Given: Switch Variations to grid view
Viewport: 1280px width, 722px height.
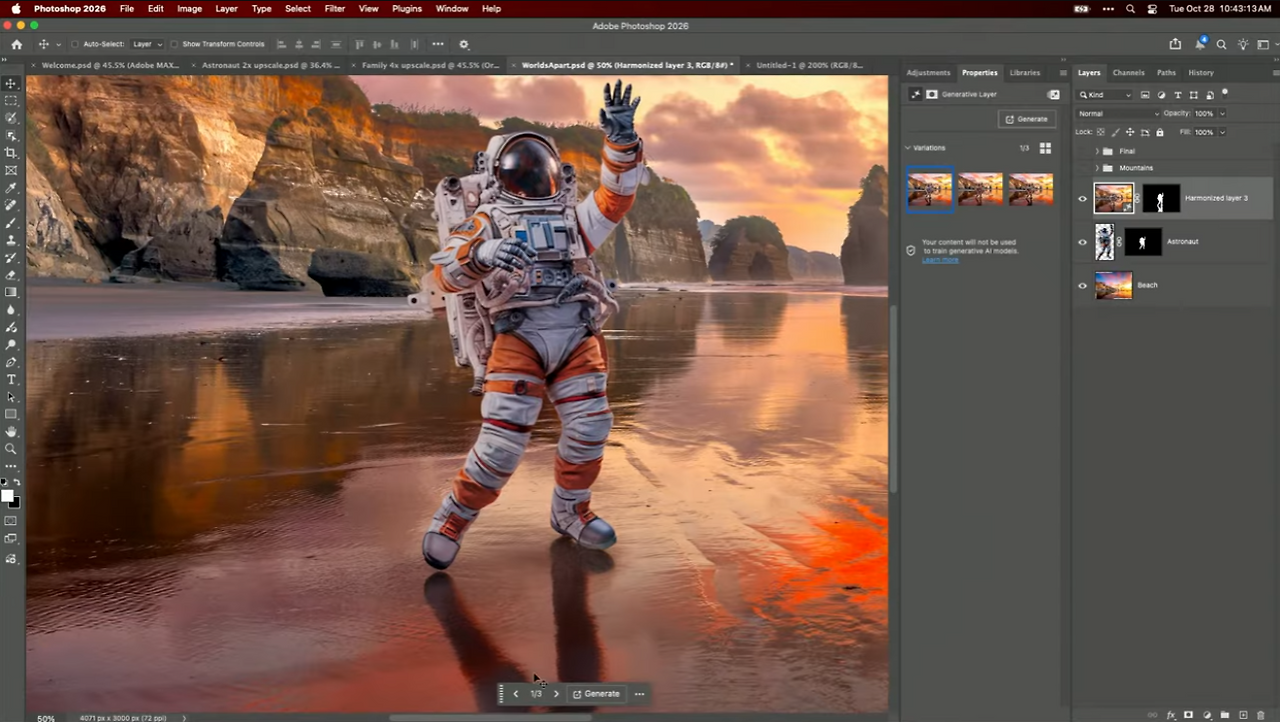Looking at the screenshot, I should coord(1045,148).
